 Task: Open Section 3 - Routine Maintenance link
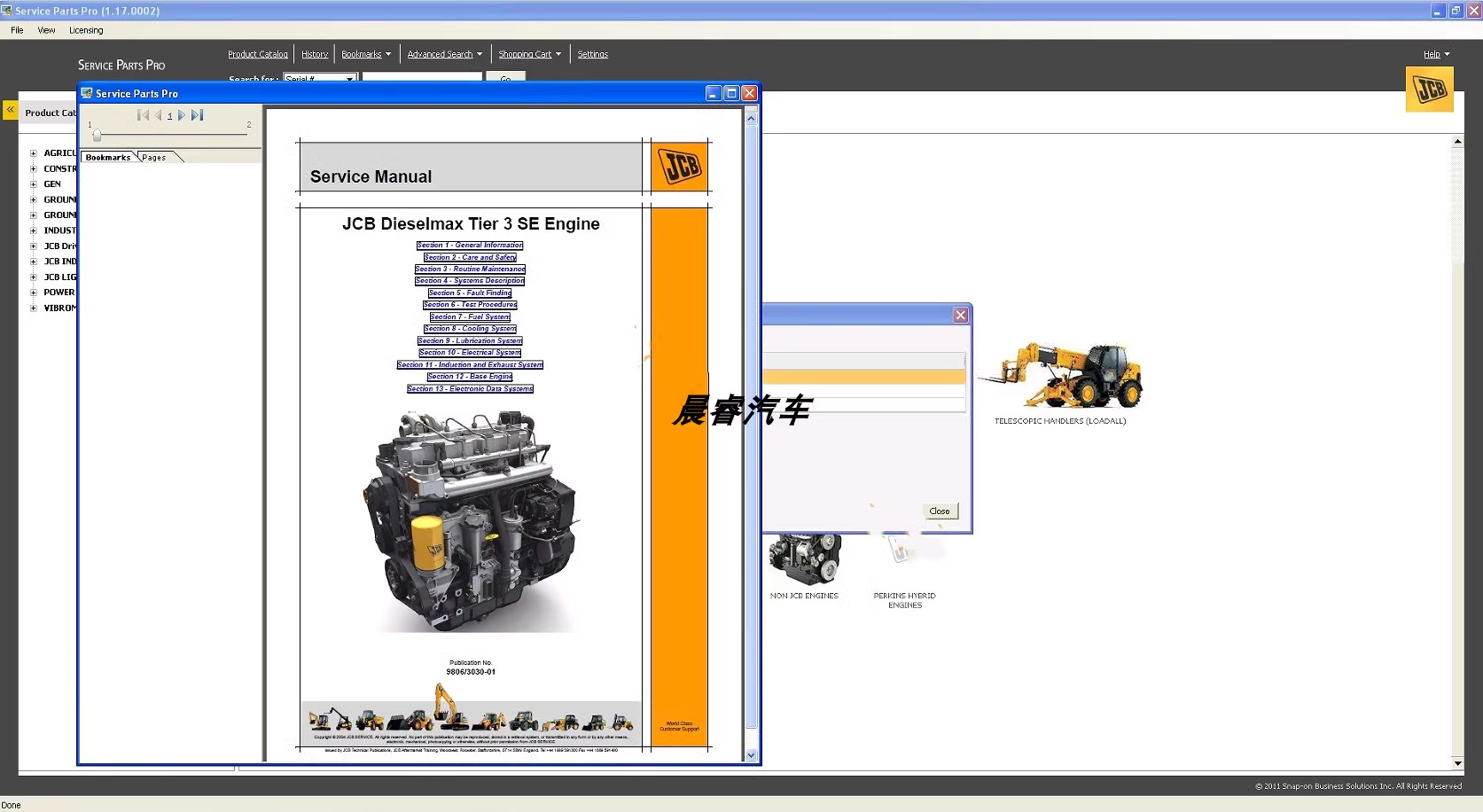click(x=470, y=269)
